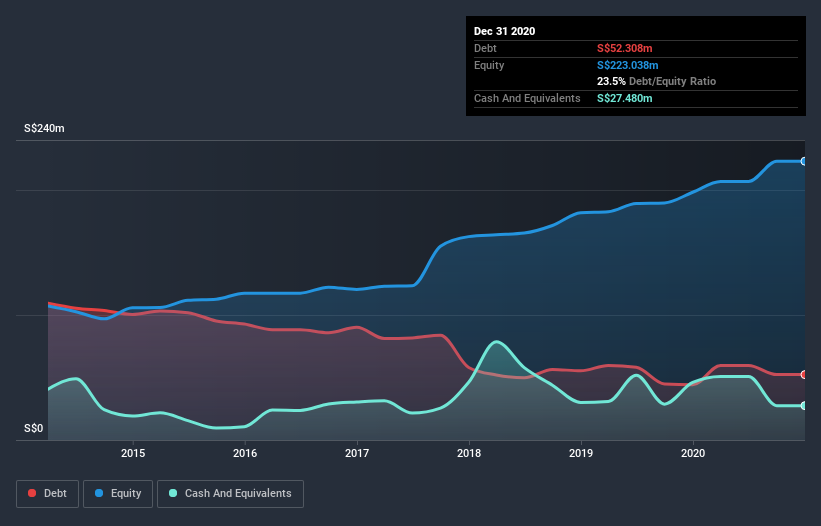
Task: Toggle the Cash And Equivalents legend button
Action: [230, 494]
